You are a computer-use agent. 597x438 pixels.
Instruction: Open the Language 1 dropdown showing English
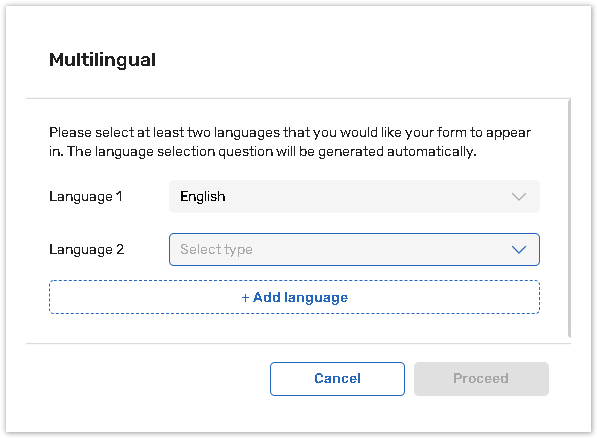(x=354, y=197)
